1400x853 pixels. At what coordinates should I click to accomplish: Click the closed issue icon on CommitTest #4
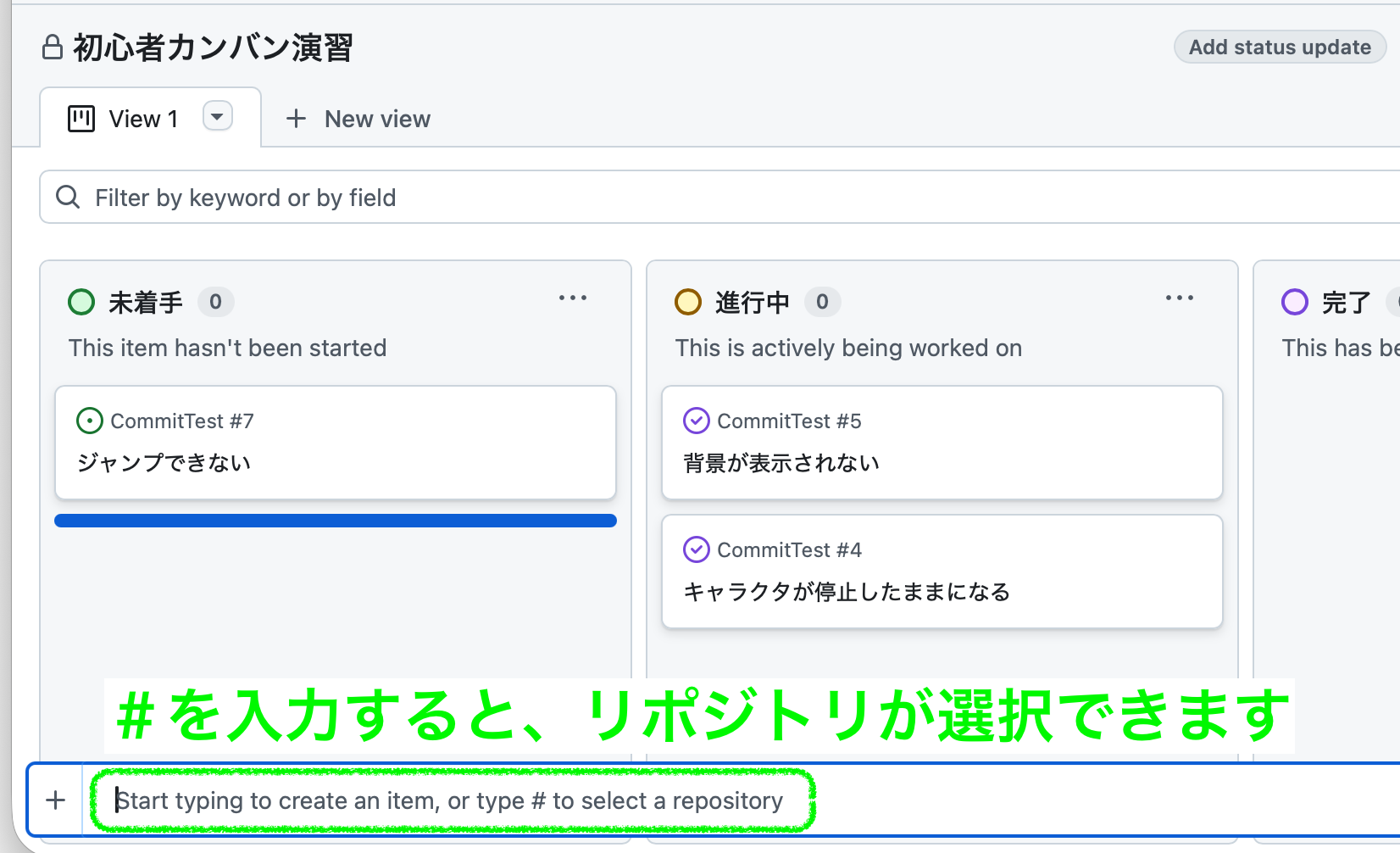(697, 549)
